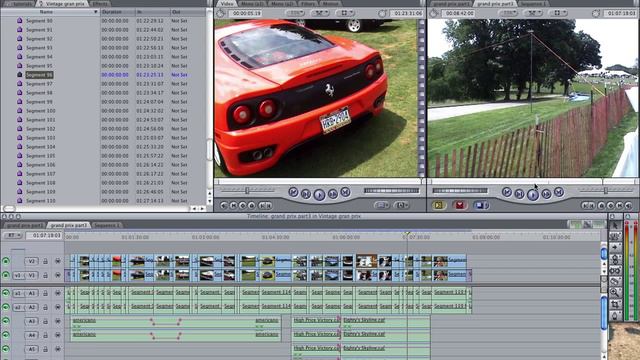Click the Timeline current timecode field
Screen dimensions: 640x360
coord(44,236)
